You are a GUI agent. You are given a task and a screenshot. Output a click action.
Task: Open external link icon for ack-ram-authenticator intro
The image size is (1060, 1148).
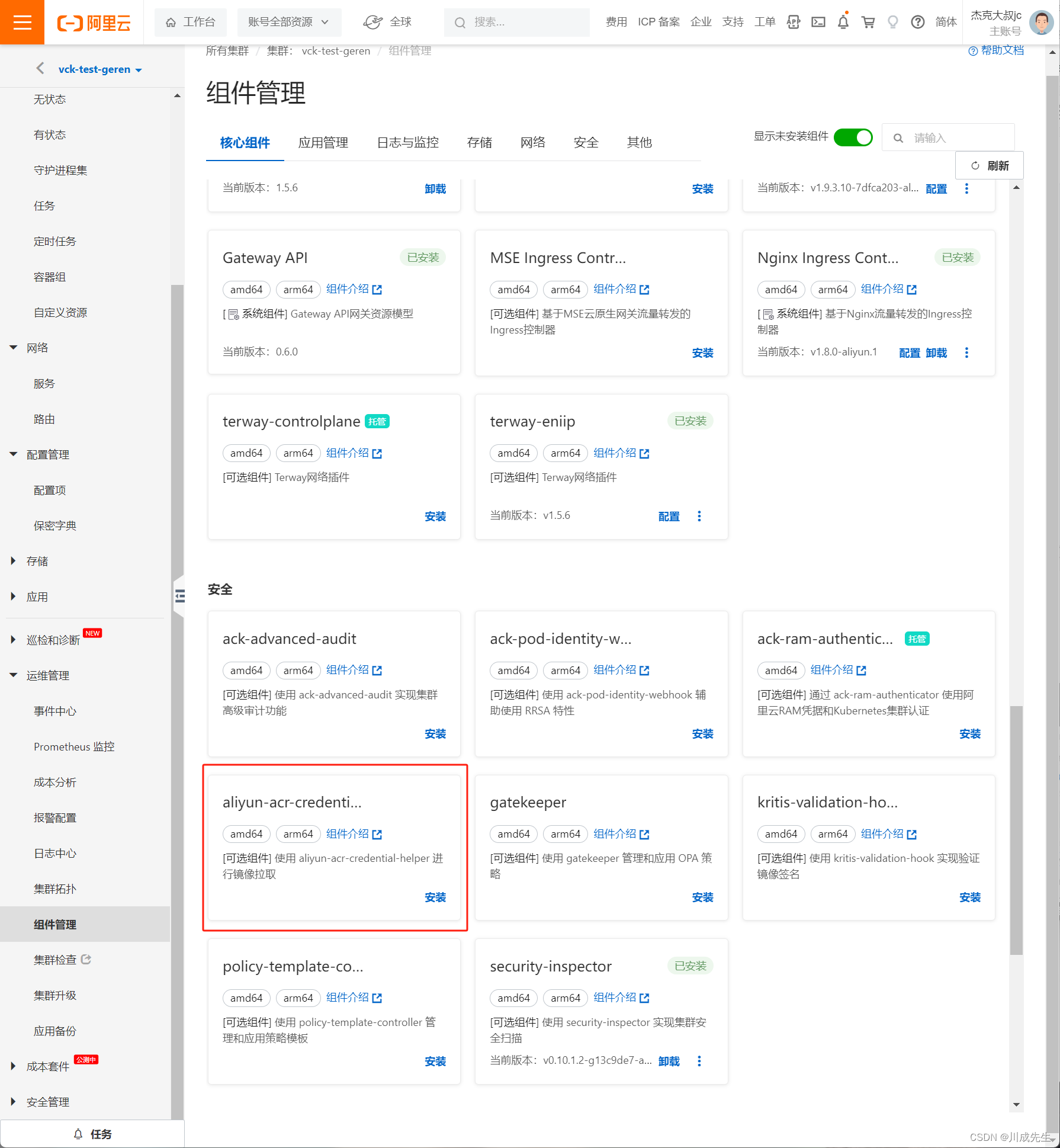tap(861, 671)
